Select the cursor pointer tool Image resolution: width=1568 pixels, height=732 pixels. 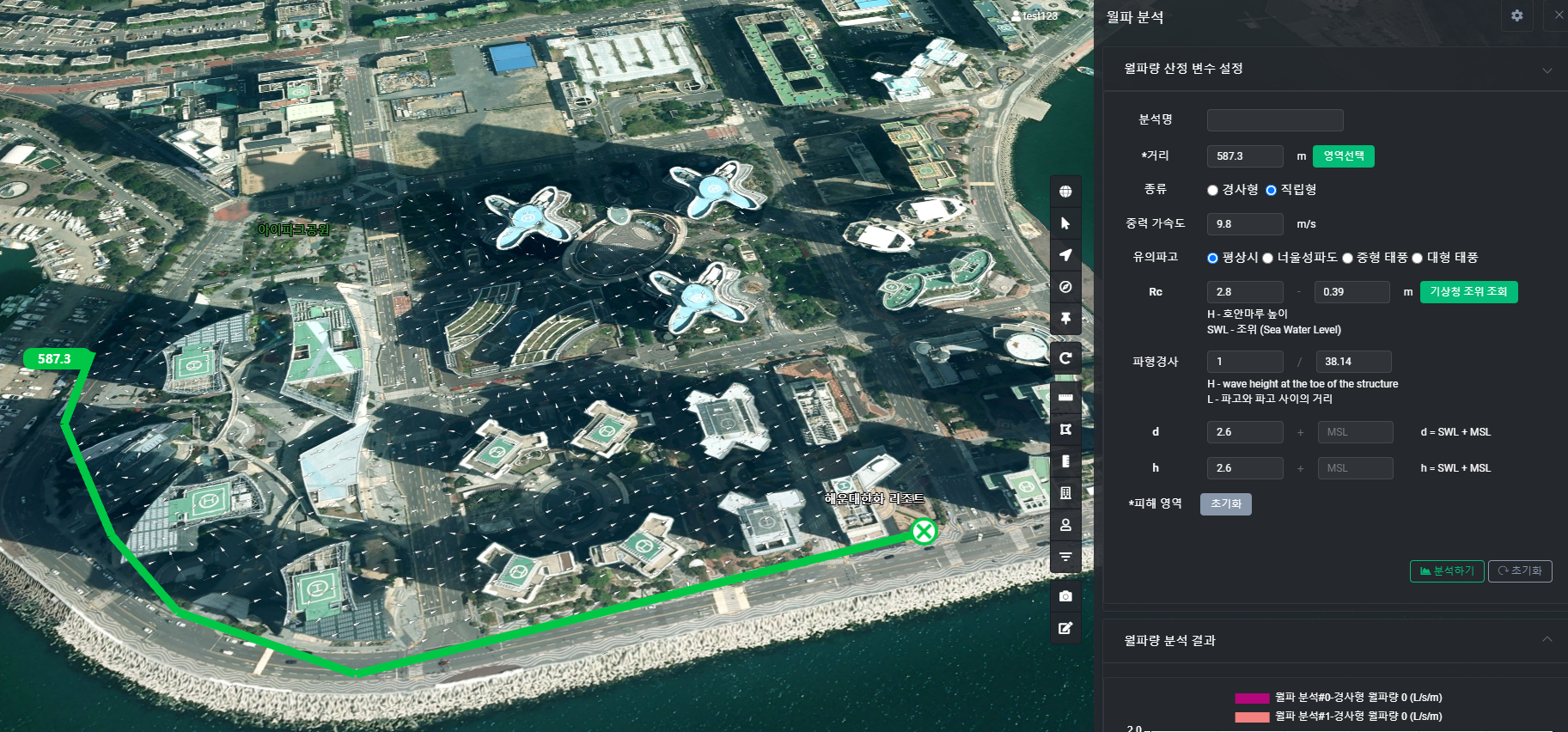(1065, 223)
